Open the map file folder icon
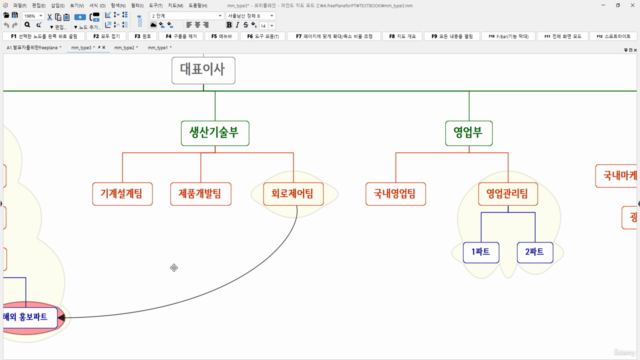This screenshot has height=360, width=640. coord(6,16)
